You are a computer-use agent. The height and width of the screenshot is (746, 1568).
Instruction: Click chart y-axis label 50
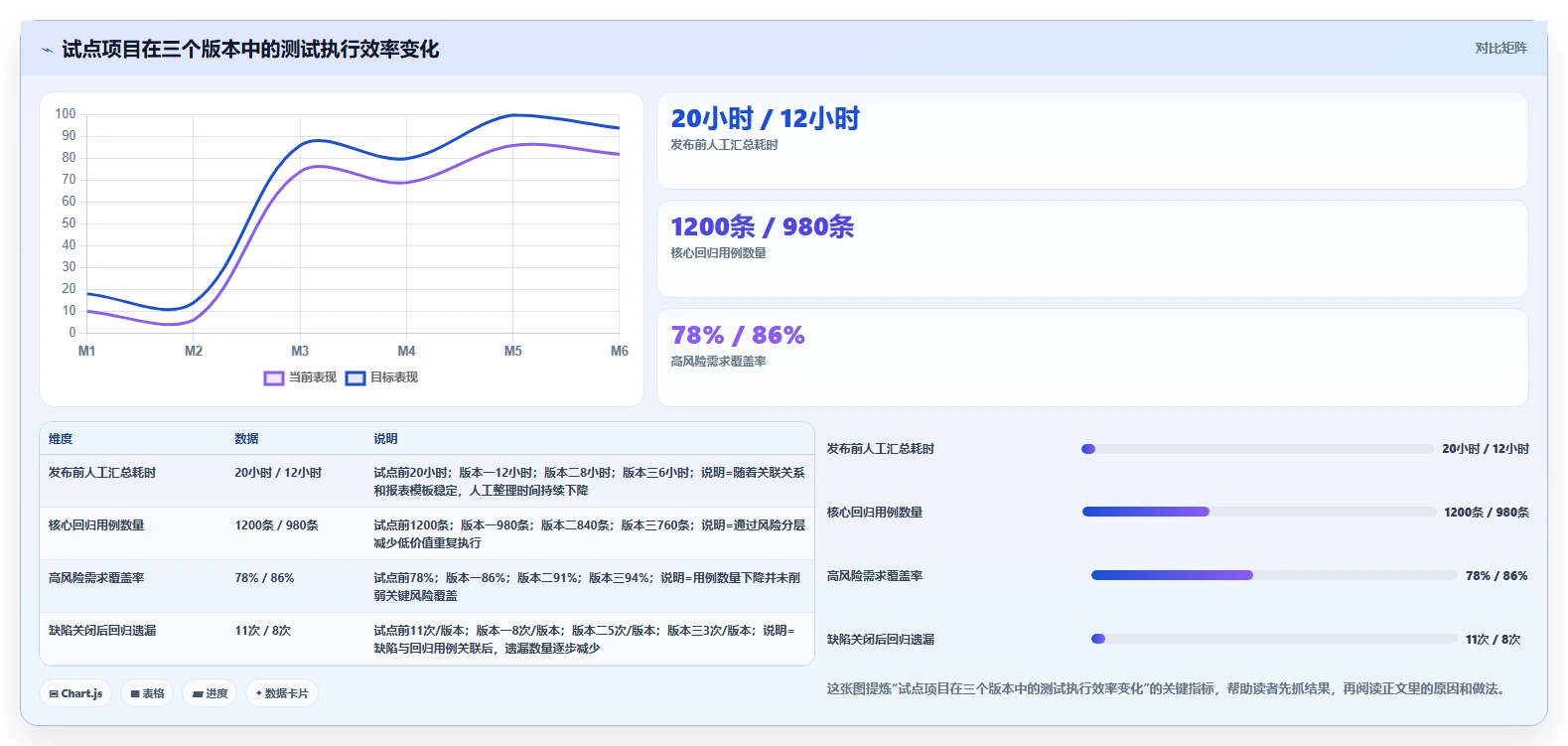click(69, 224)
